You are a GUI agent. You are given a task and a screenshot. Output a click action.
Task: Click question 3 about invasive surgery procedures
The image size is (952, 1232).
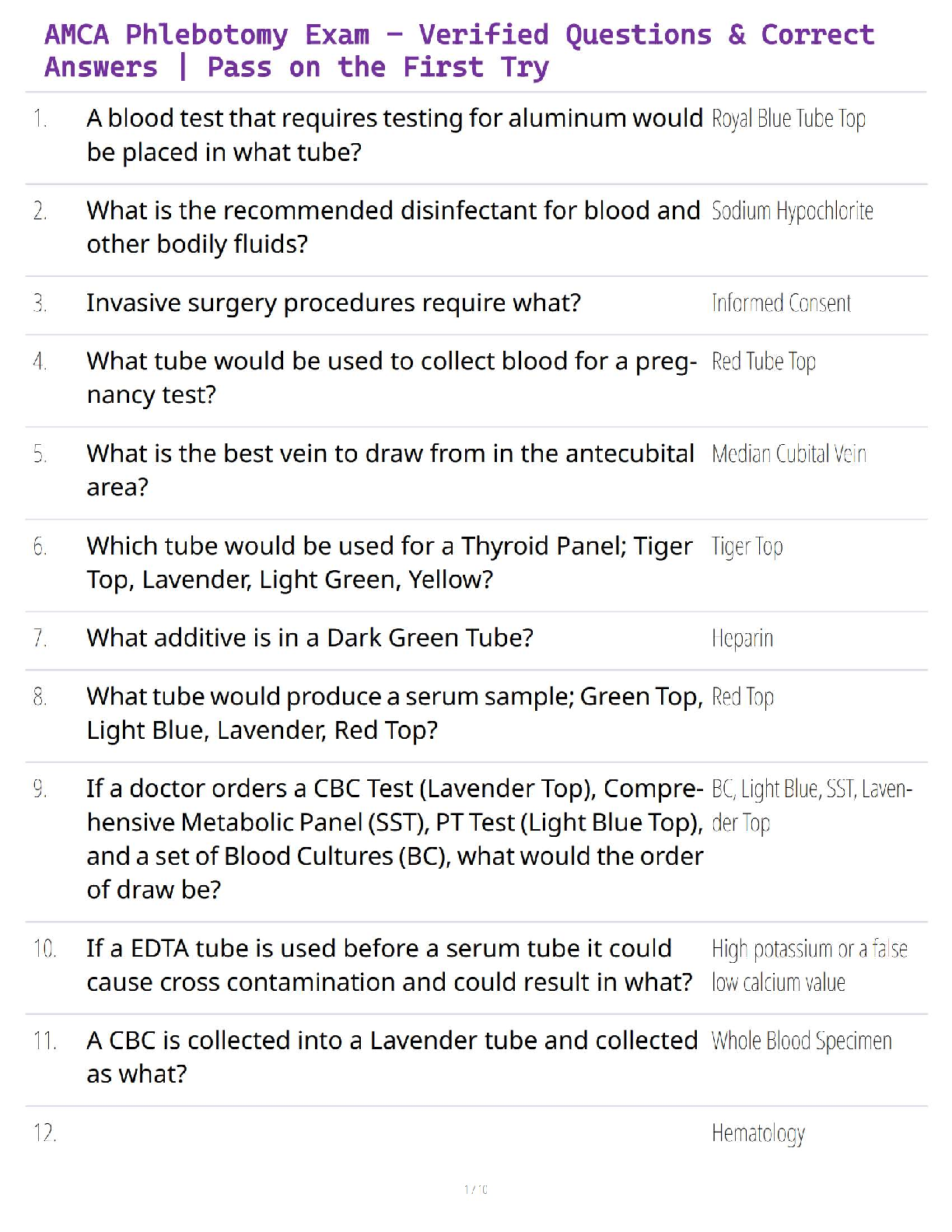click(334, 303)
